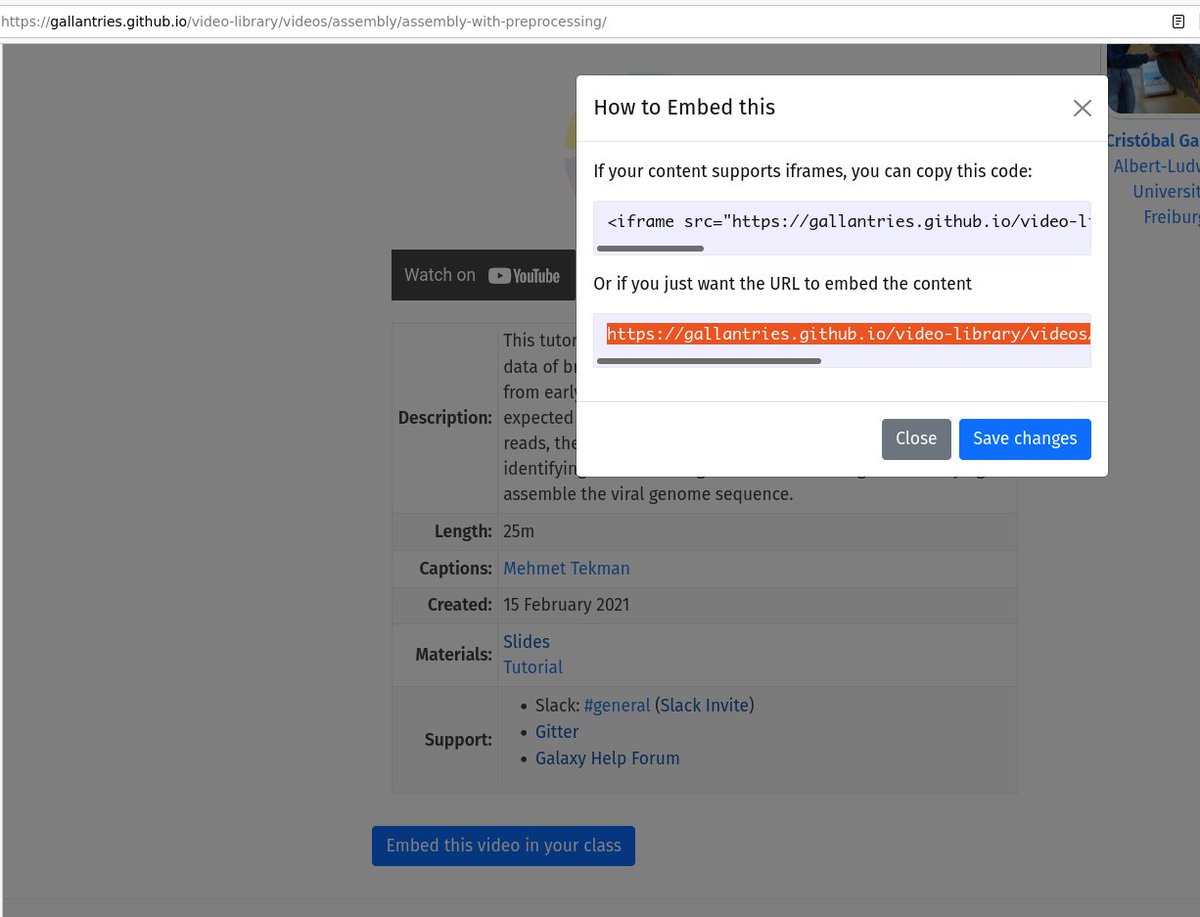Click the YouTube logo on the video player
Image resolution: width=1200 pixels, height=917 pixels.
click(x=524, y=275)
